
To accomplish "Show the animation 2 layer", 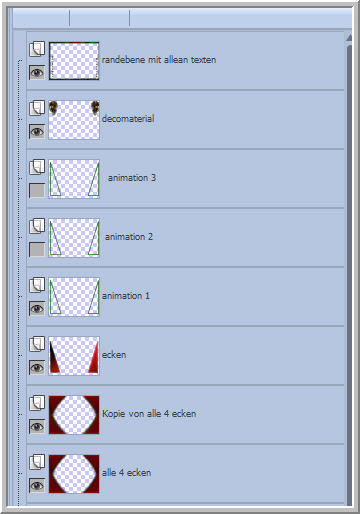I will [x=37, y=250].
